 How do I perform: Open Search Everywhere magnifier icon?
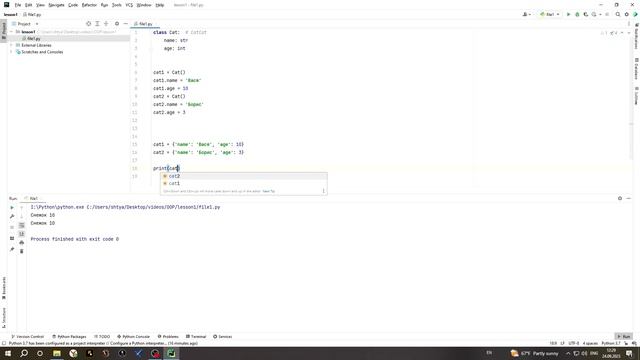(618, 14)
